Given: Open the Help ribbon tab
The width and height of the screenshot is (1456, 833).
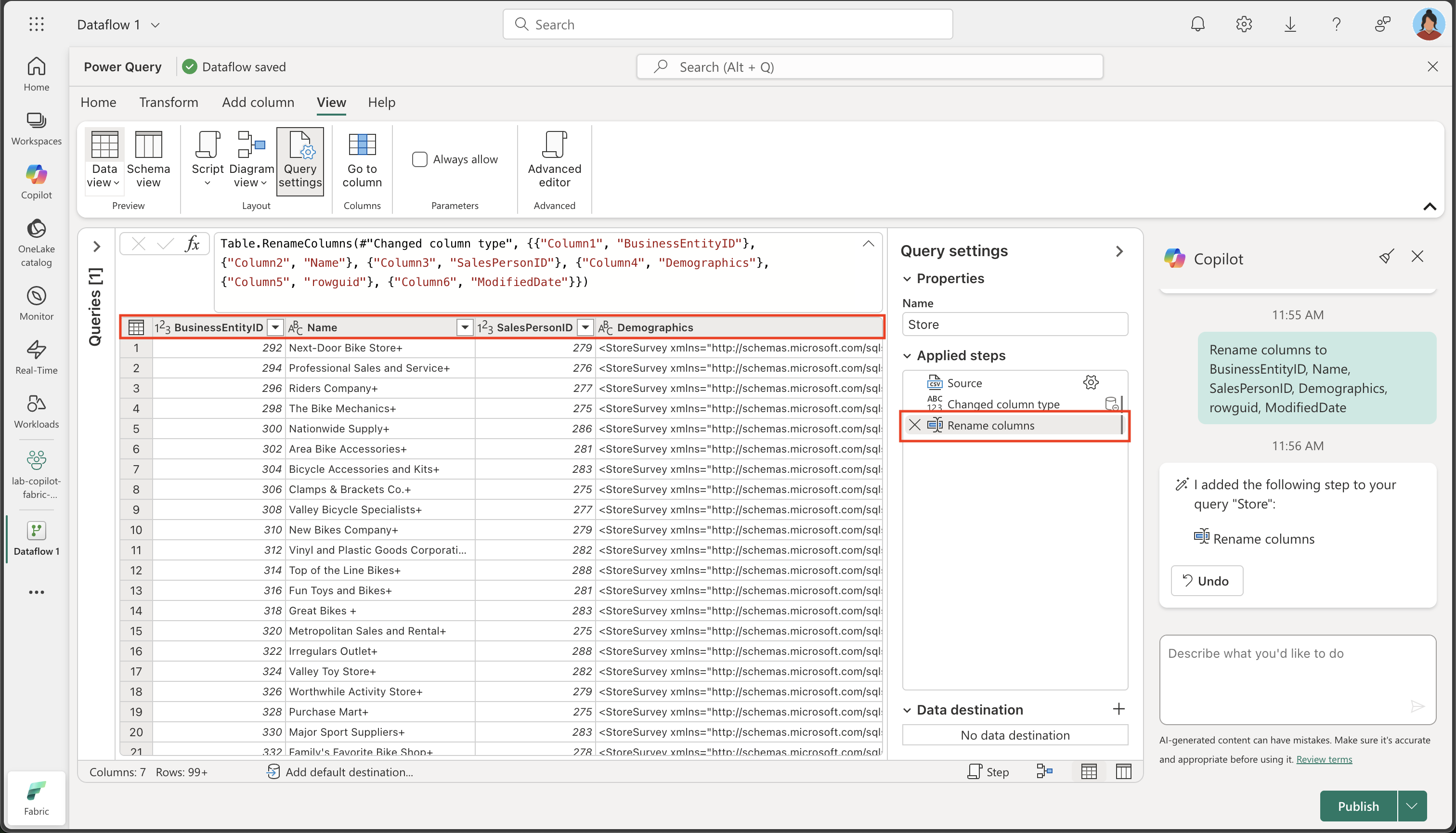Looking at the screenshot, I should coord(382,103).
